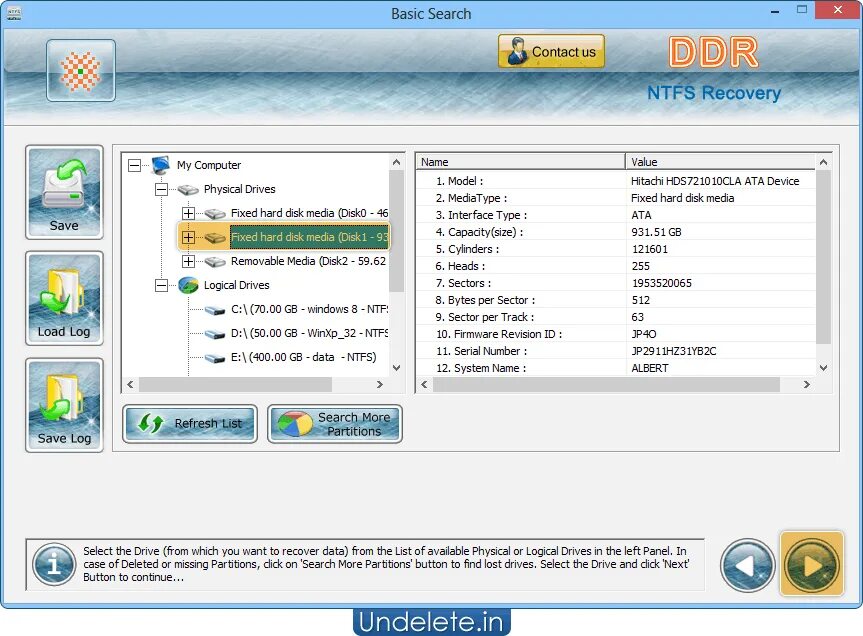Click the Physical Drives disk icon

(x=188, y=190)
